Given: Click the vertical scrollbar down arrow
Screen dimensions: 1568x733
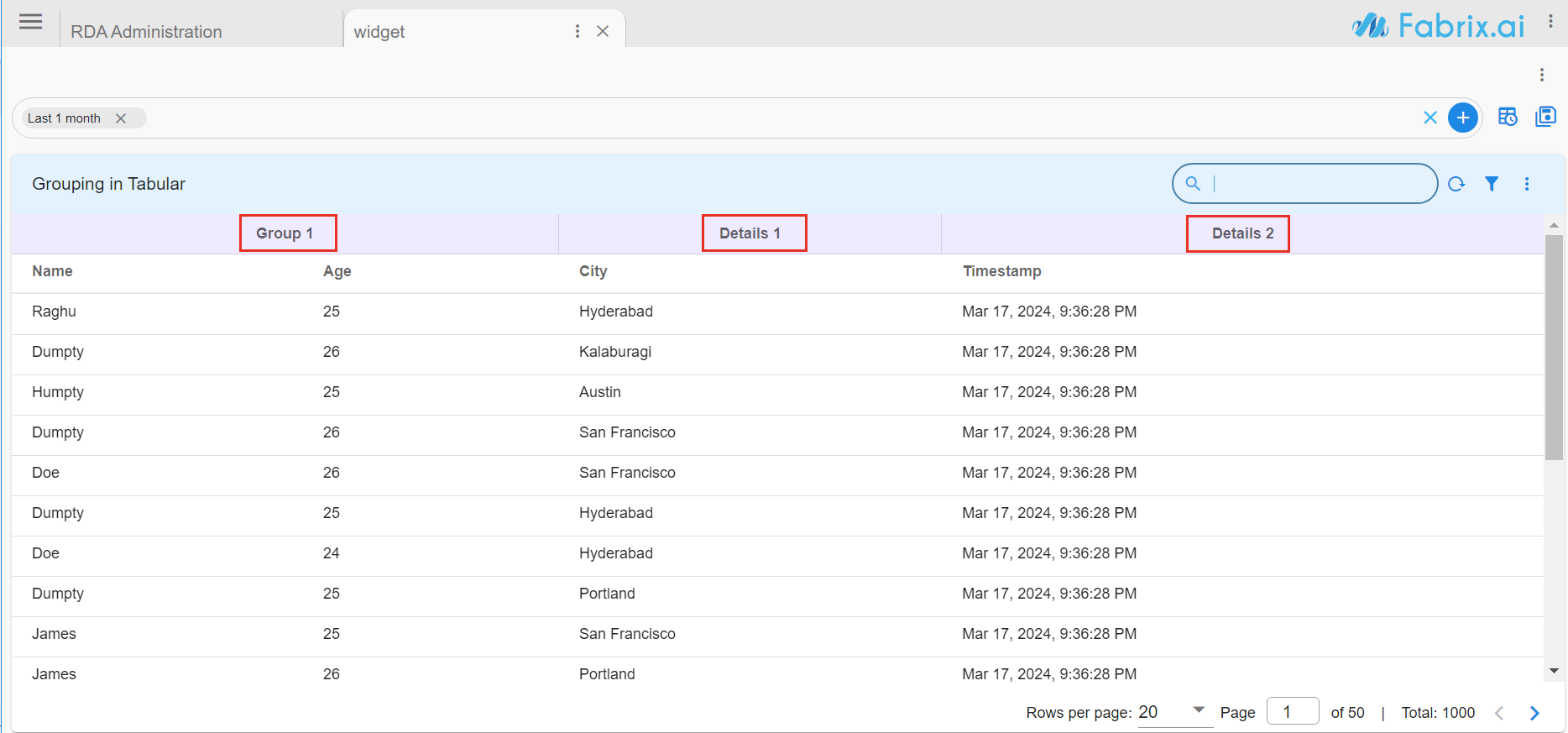Looking at the screenshot, I should click(x=1554, y=671).
